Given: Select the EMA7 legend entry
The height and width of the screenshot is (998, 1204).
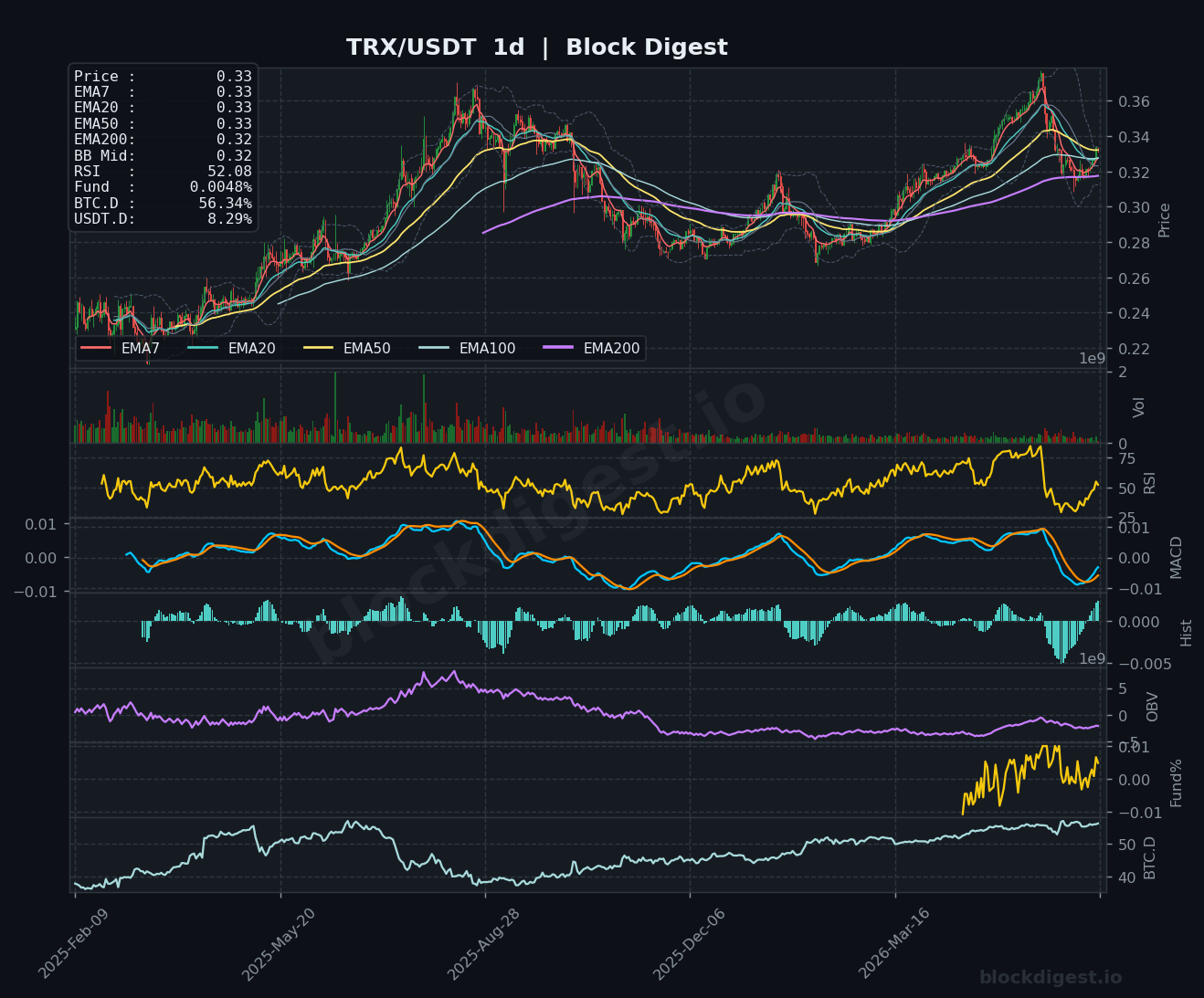Looking at the screenshot, I should [120, 348].
